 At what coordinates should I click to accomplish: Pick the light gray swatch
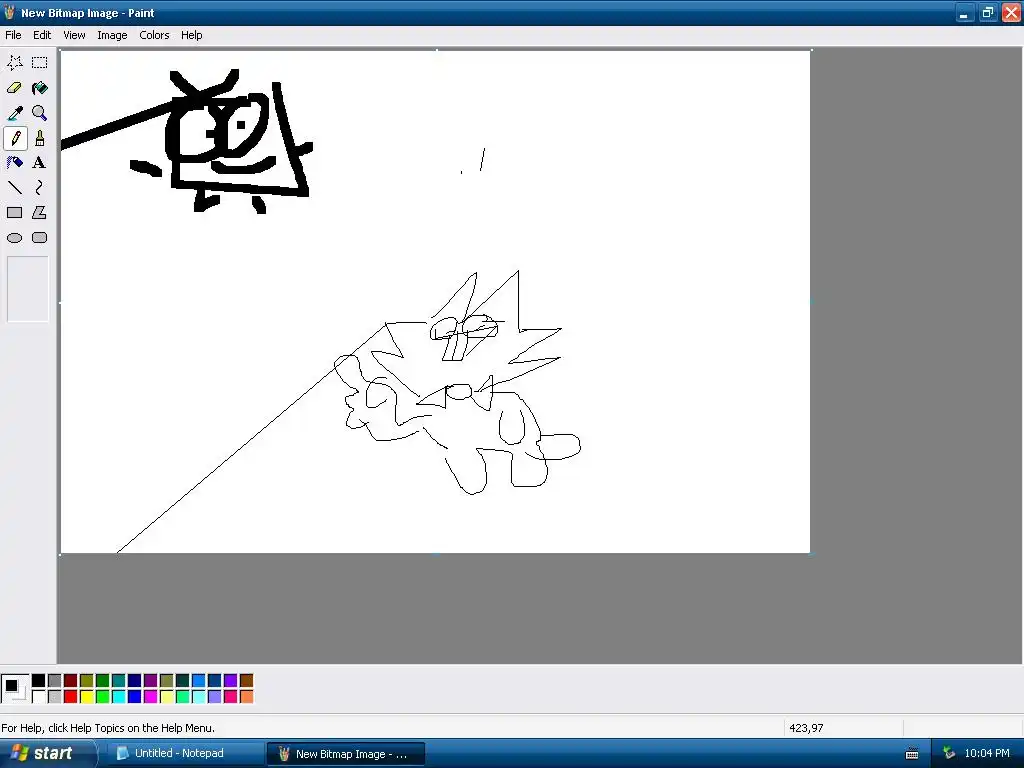[x=55, y=697]
